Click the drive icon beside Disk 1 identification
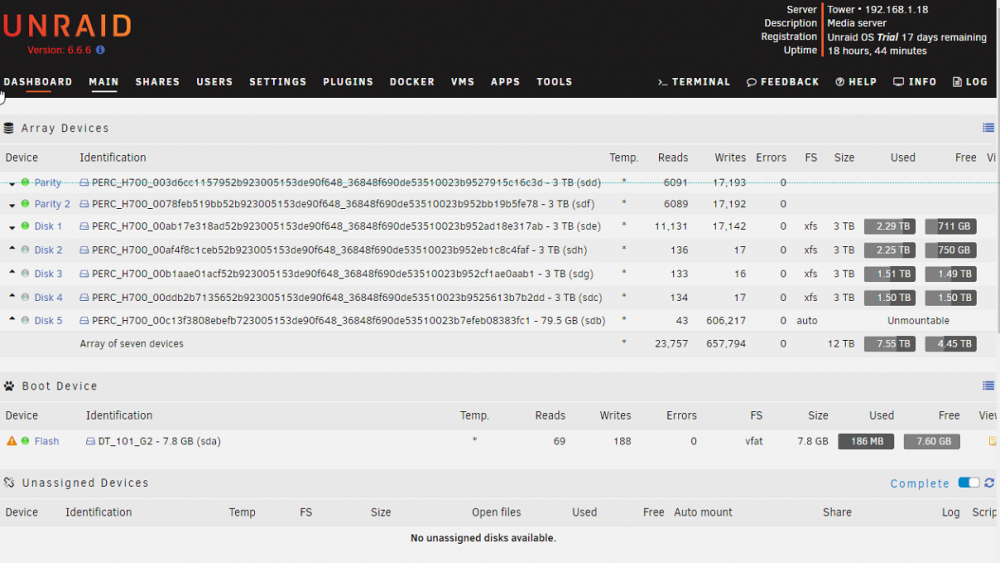The height and width of the screenshot is (563, 1000). pos(84,226)
